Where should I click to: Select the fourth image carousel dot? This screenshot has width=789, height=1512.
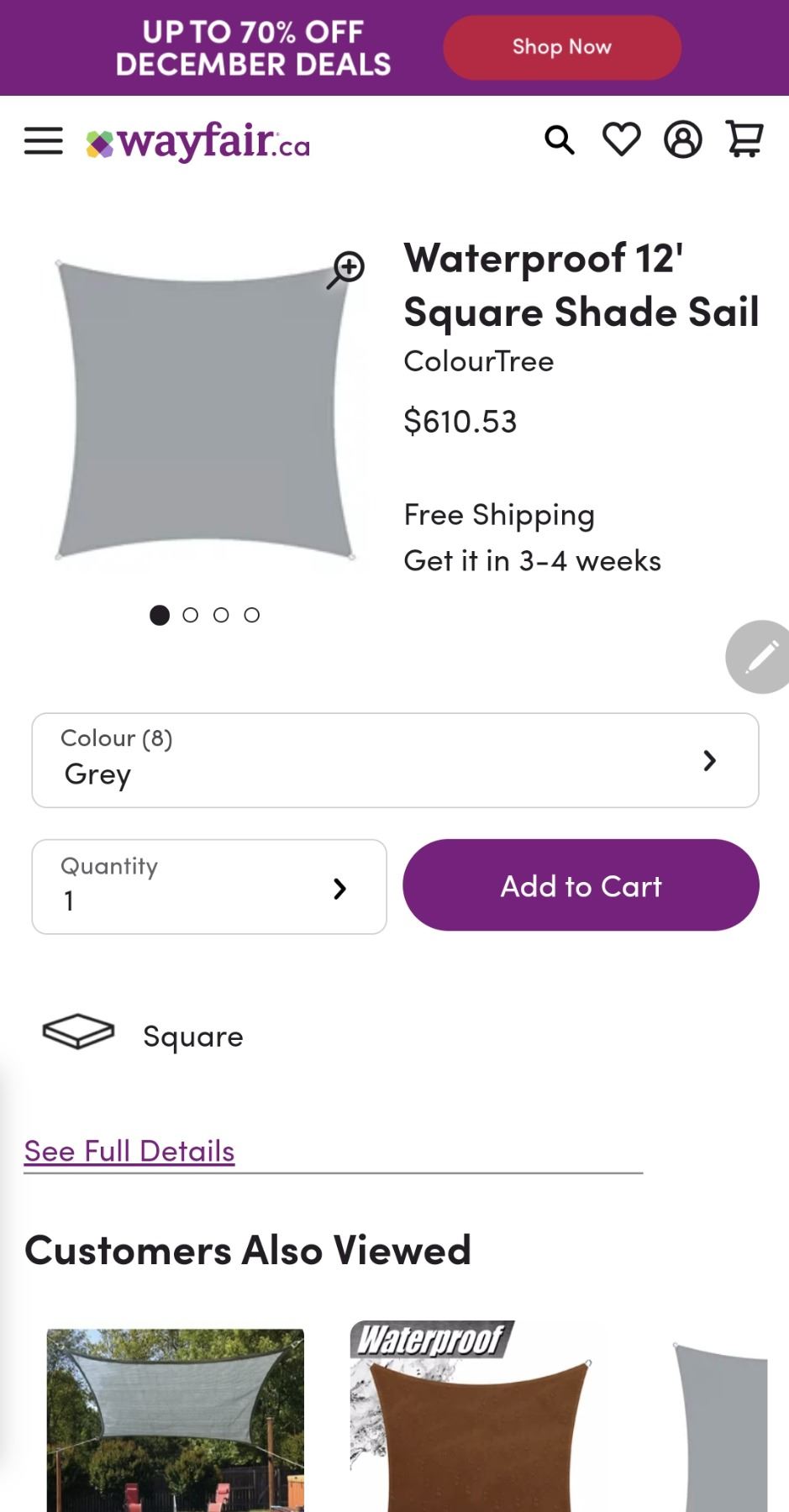pos(252,616)
